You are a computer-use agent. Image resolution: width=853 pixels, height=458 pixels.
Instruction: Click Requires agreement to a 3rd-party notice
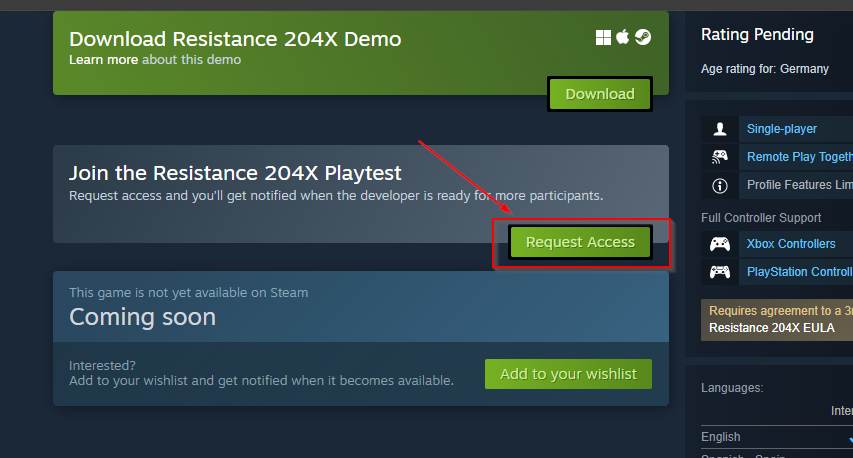[x=781, y=311]
